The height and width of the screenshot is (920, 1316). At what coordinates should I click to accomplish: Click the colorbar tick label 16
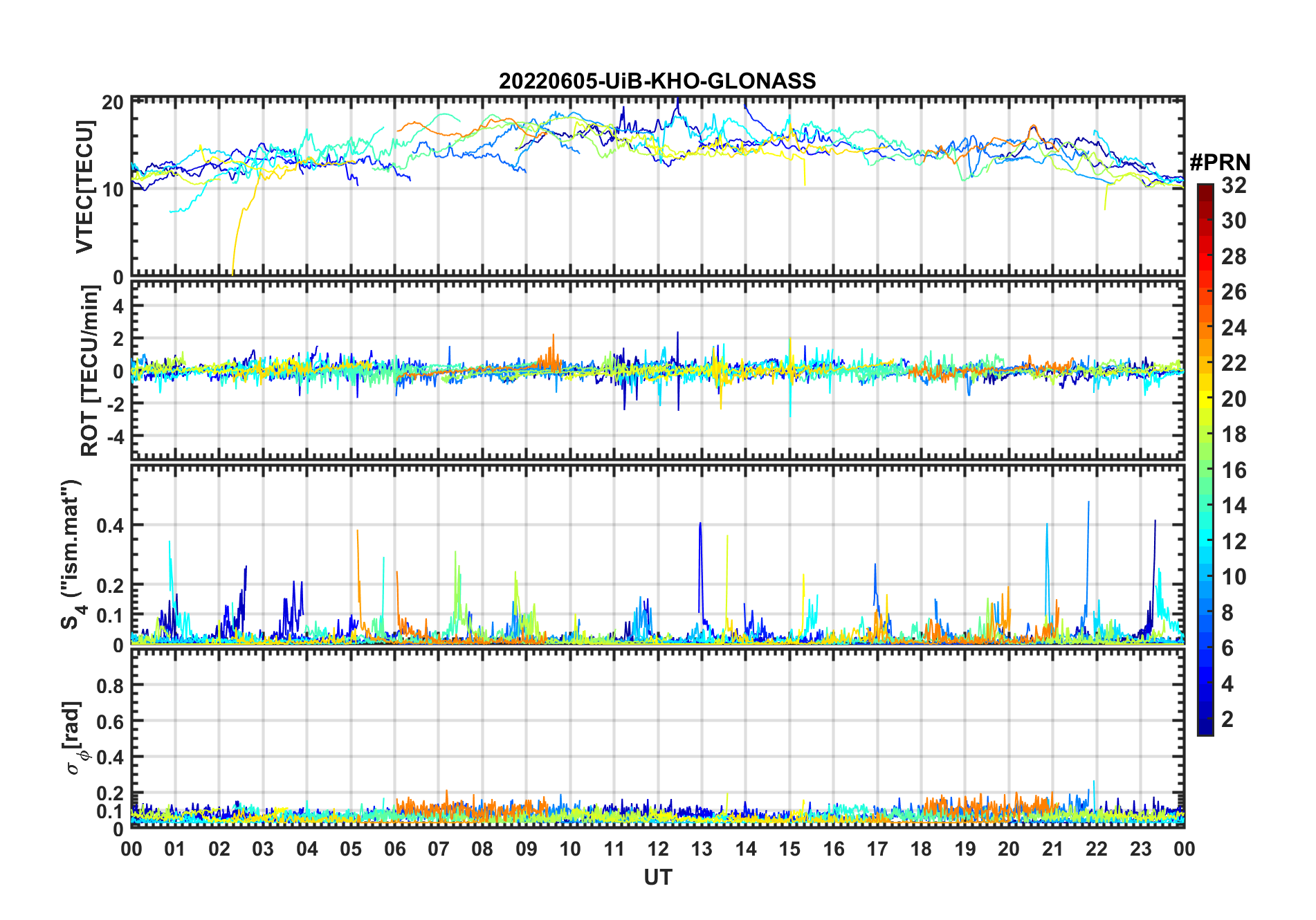(1234, 470)
